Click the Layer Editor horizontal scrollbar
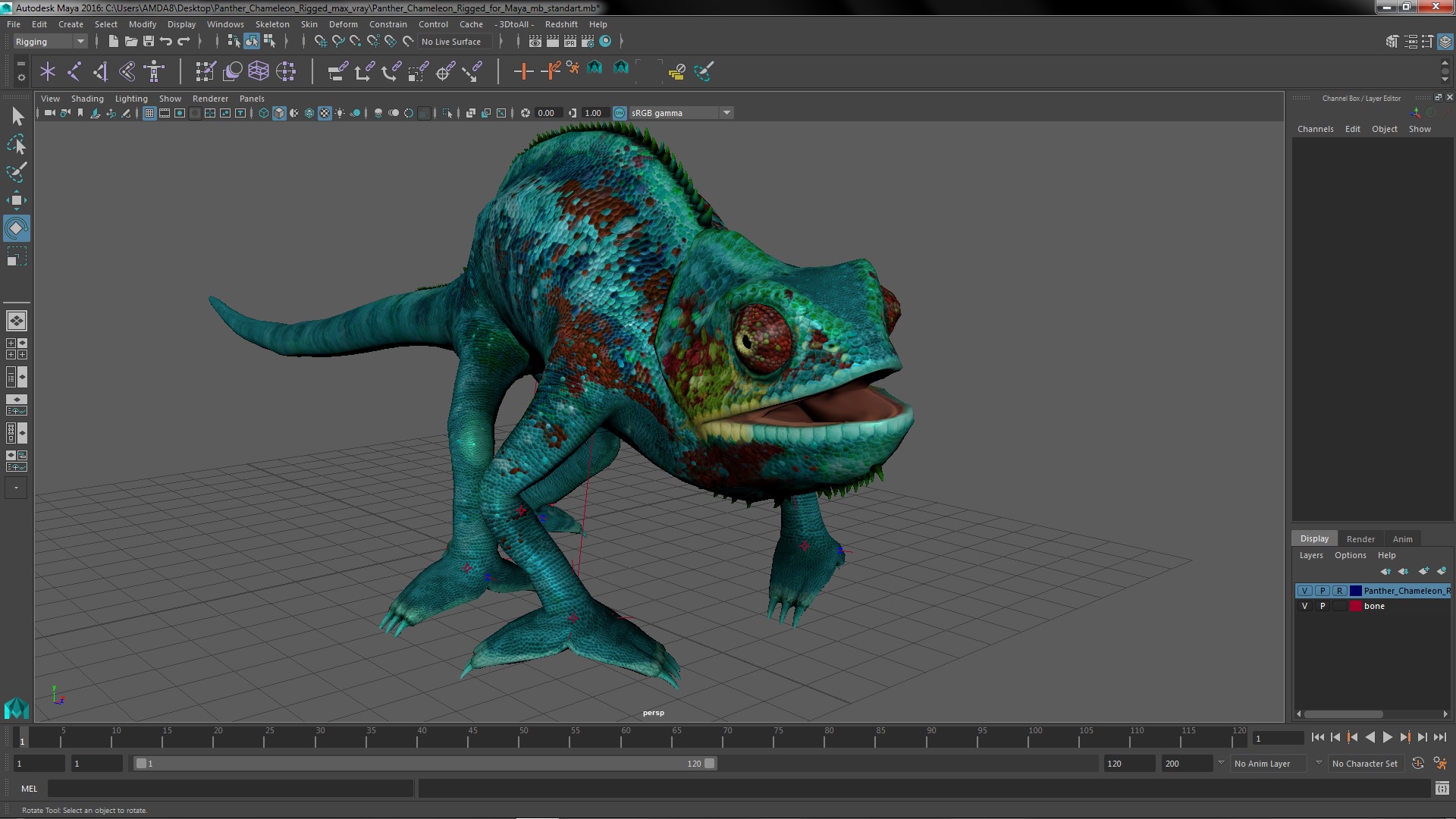This screenshot has width=1456, height=819. click(1343, 714)
